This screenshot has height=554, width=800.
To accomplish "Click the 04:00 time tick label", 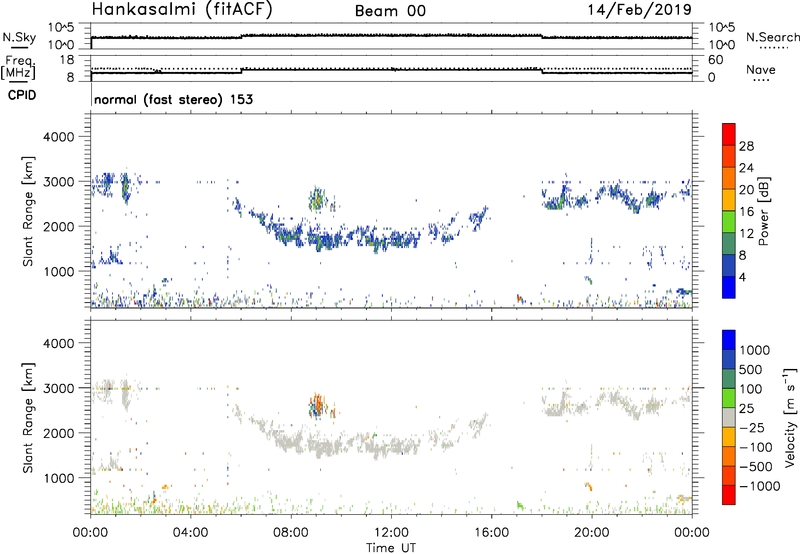I will (190, 533).
